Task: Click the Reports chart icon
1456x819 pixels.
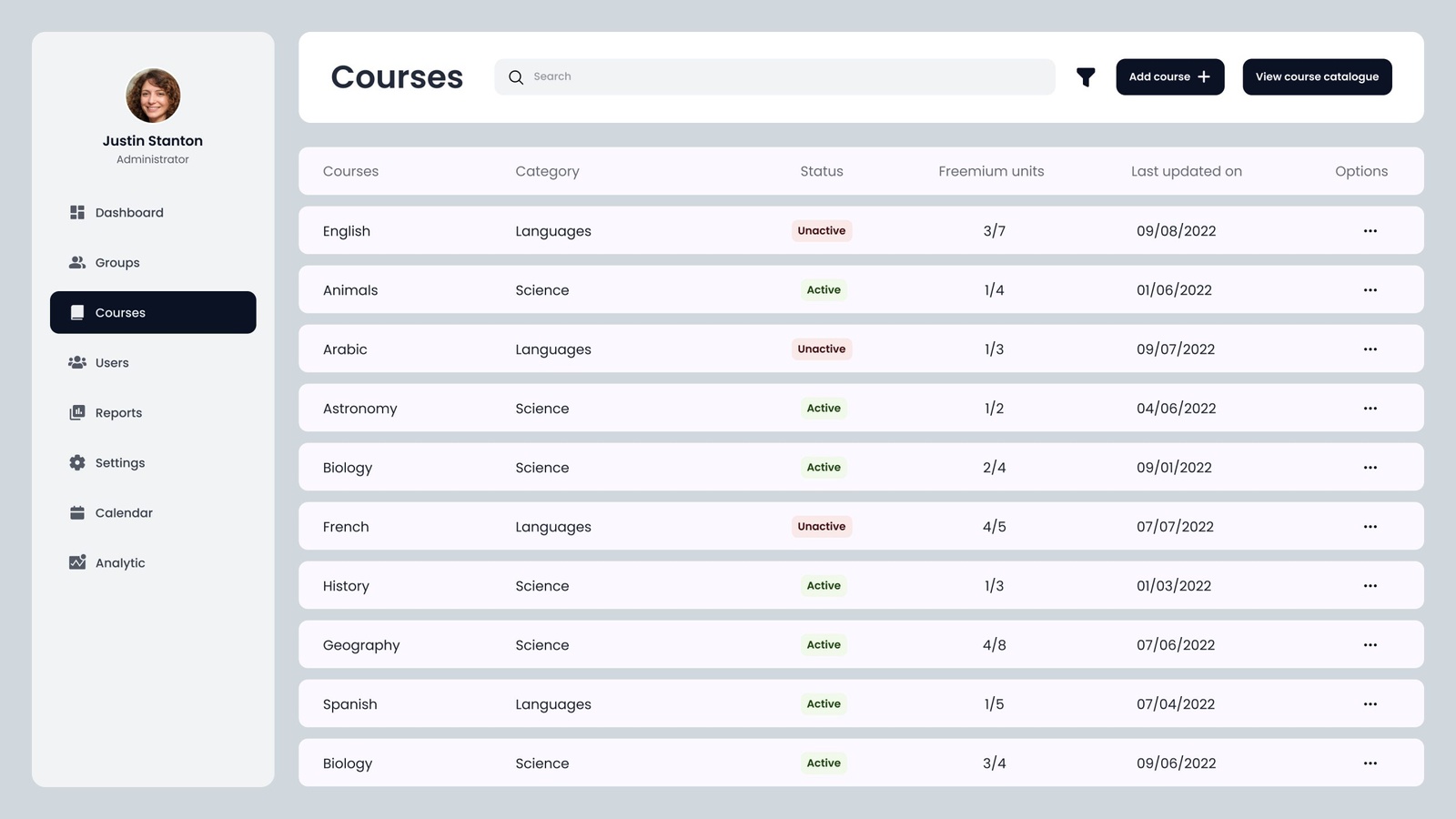Action: 77,412
